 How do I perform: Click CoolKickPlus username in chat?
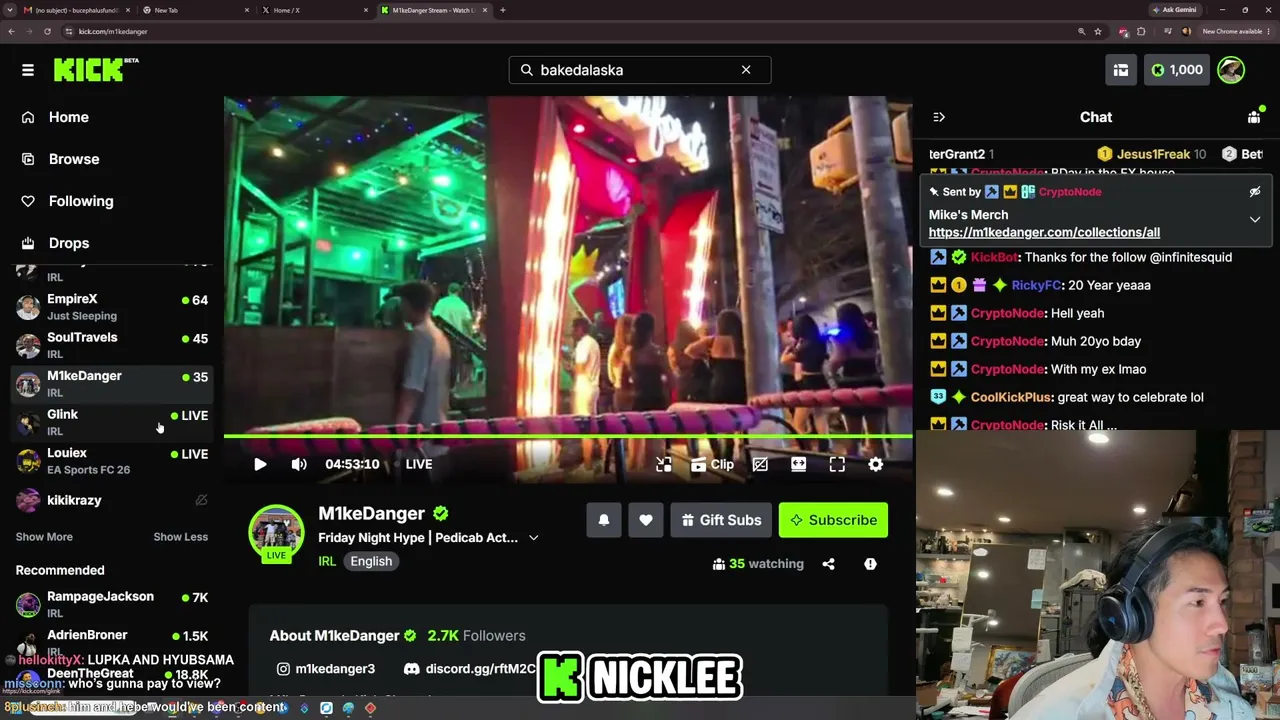[1010, 397]
